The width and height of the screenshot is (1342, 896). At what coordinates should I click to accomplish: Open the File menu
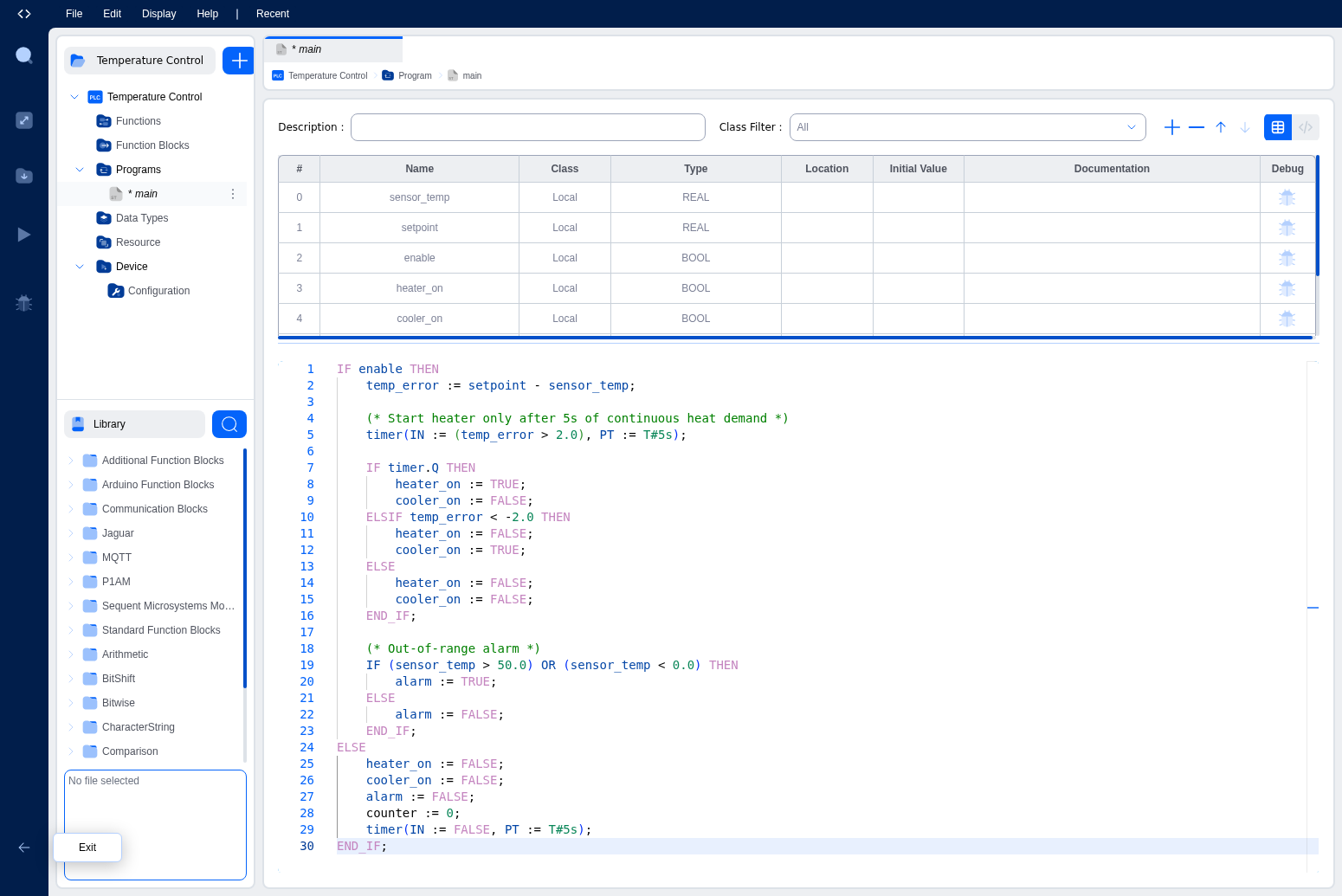pos(74,14)
